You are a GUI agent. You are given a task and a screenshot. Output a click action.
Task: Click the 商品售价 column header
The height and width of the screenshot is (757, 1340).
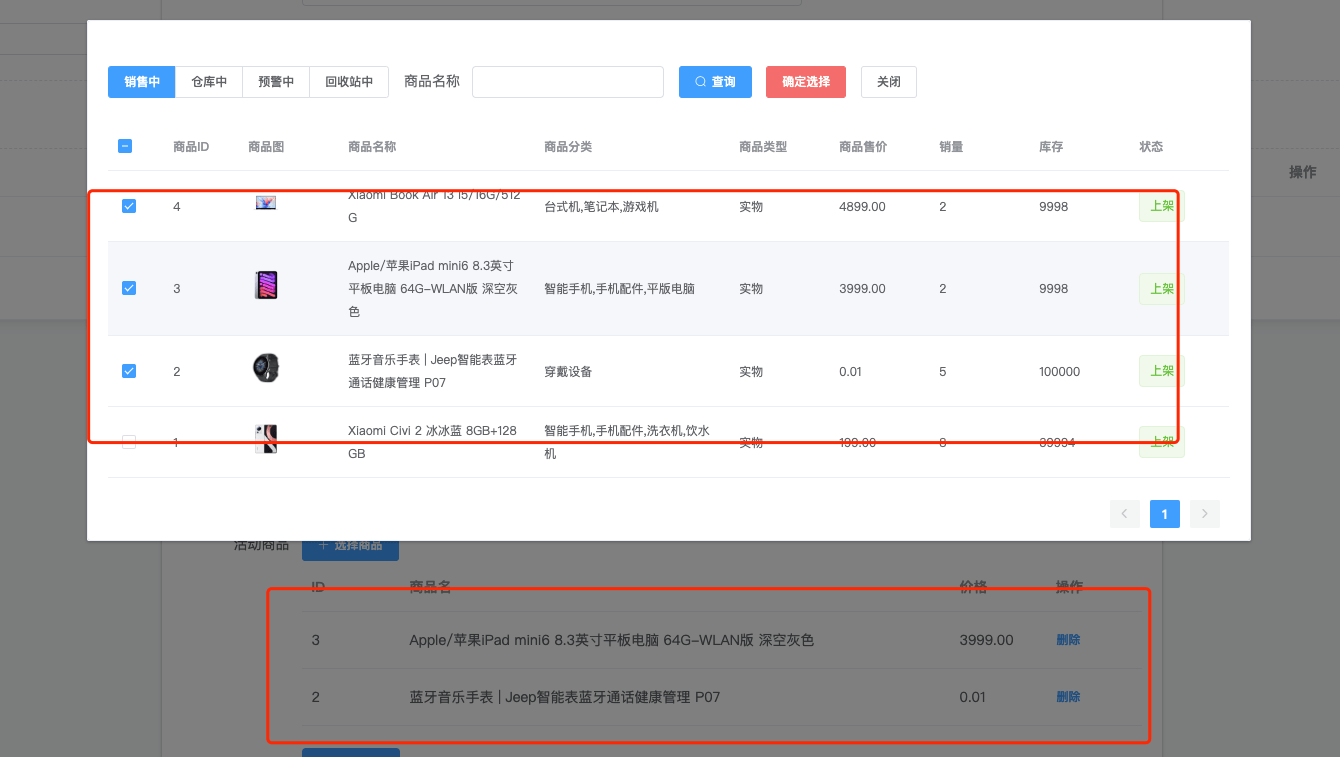pyautogui.click(x=863, y=147)
